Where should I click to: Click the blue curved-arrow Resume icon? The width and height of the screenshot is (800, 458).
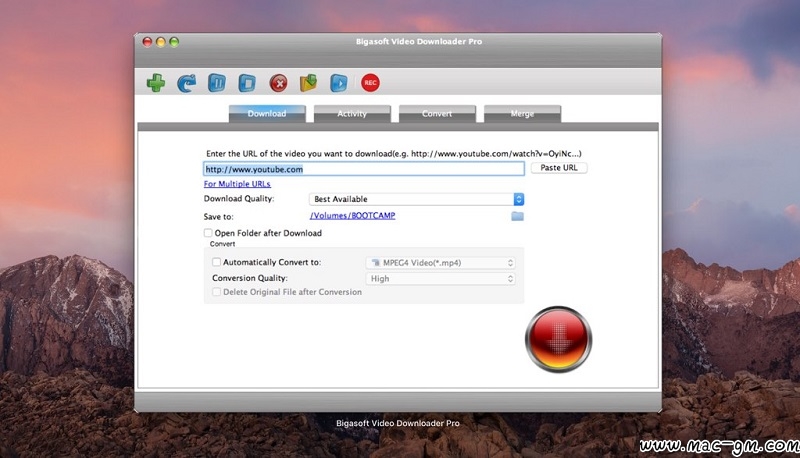(x=186, y=83)
